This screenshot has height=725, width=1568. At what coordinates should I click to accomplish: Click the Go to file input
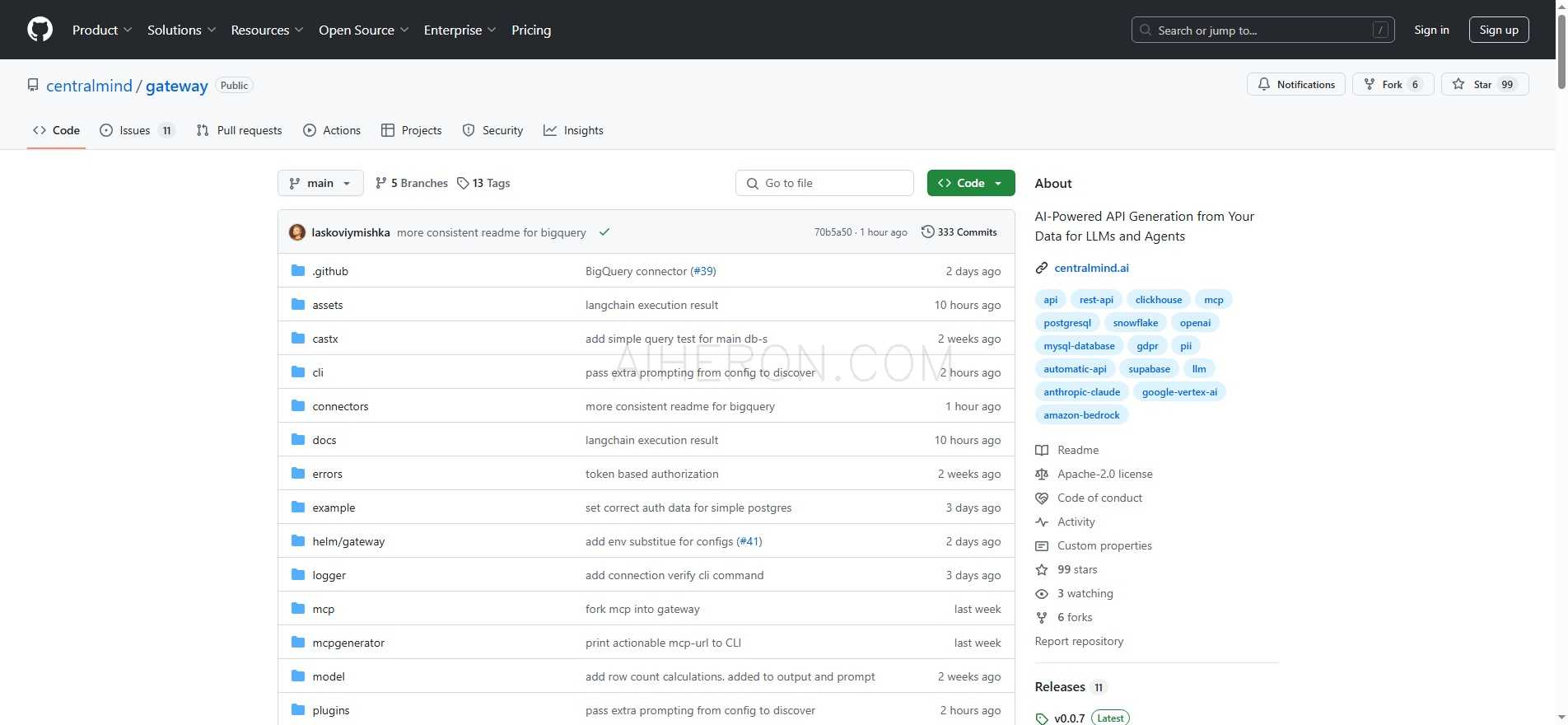click(824, 183)
